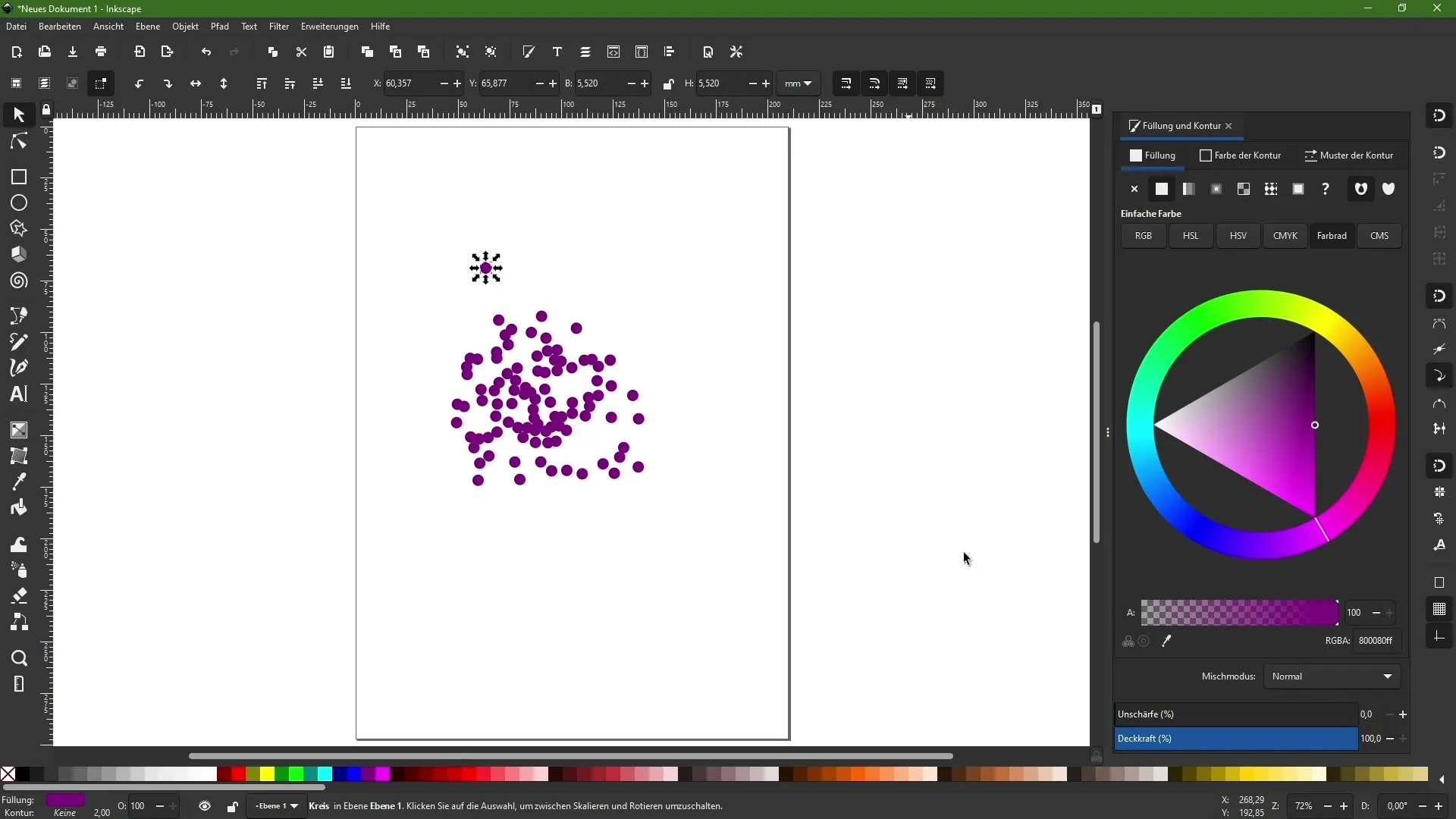Open the Datei menu
The width and height of the screenshot is (1456, 819).
point(16,27)
